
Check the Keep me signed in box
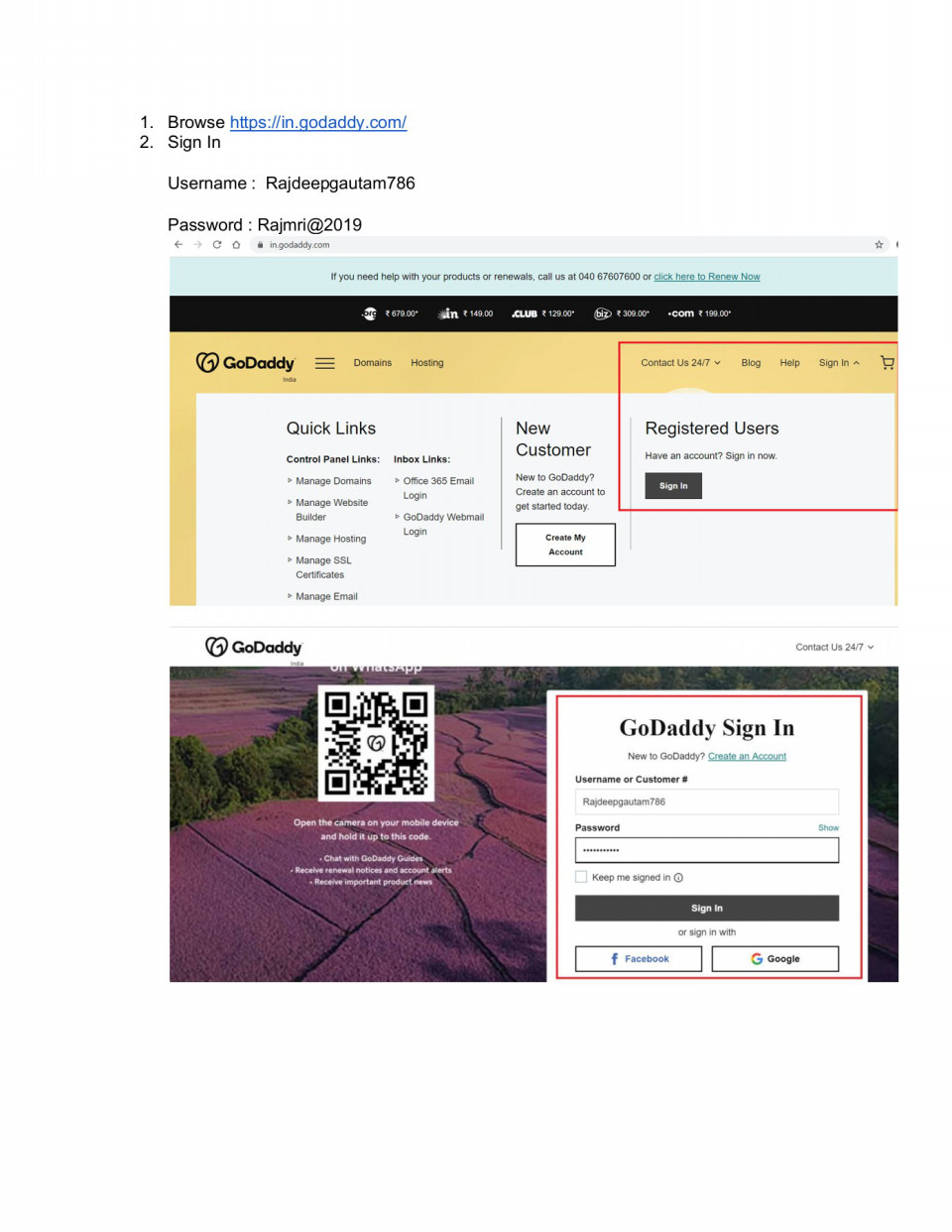click(x=581, y=877)
